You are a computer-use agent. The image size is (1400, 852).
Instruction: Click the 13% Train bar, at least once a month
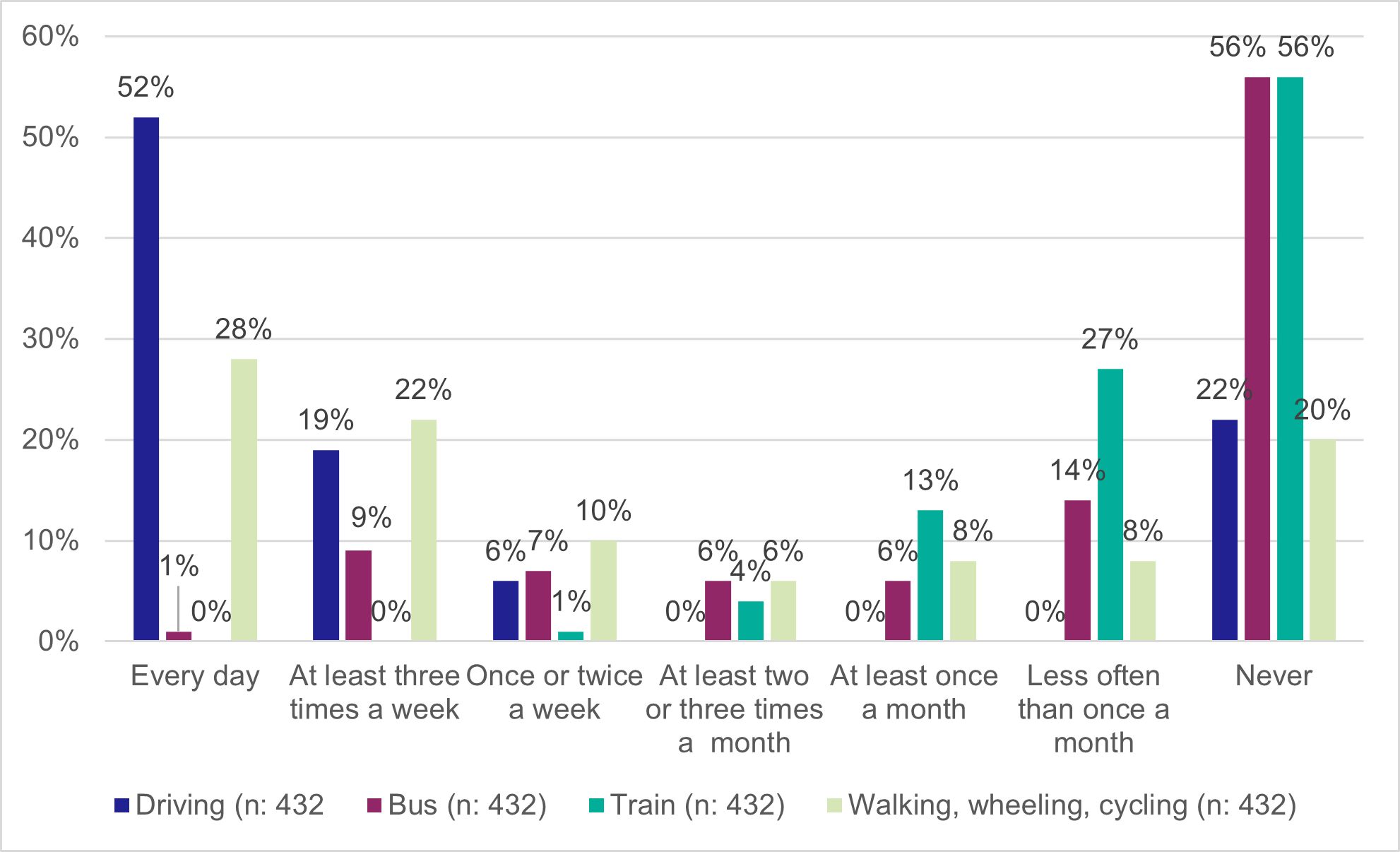(x=930, y=575)
